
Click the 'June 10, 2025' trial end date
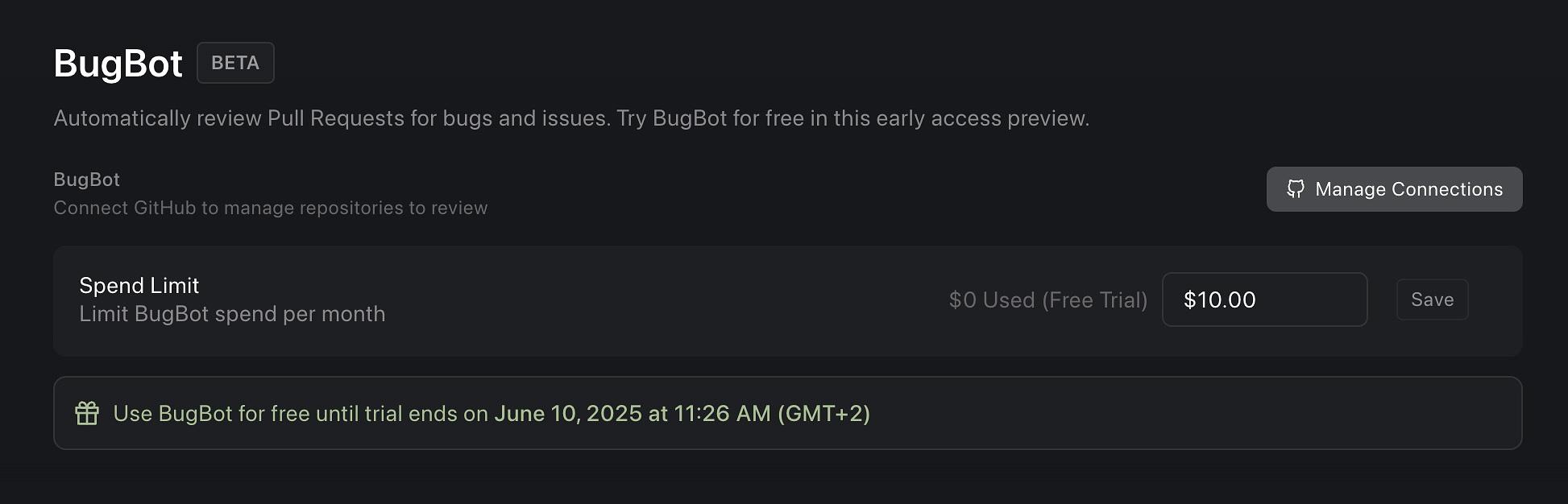567,414
